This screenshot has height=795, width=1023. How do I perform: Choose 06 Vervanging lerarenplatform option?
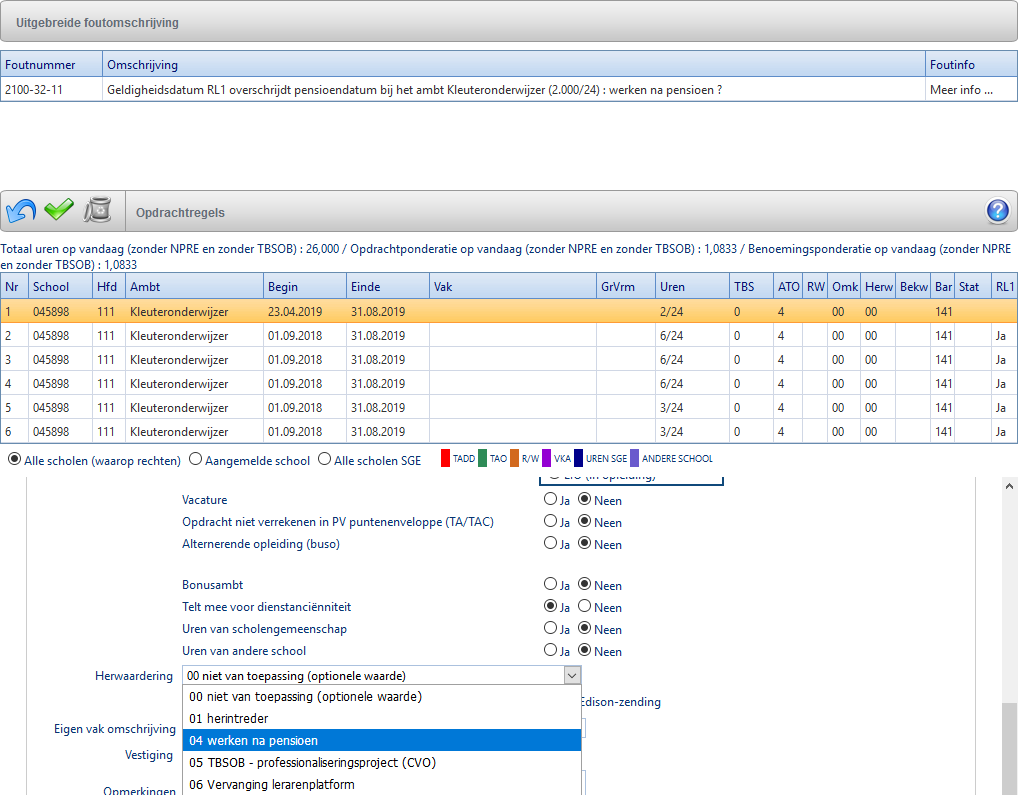(382, 785)
